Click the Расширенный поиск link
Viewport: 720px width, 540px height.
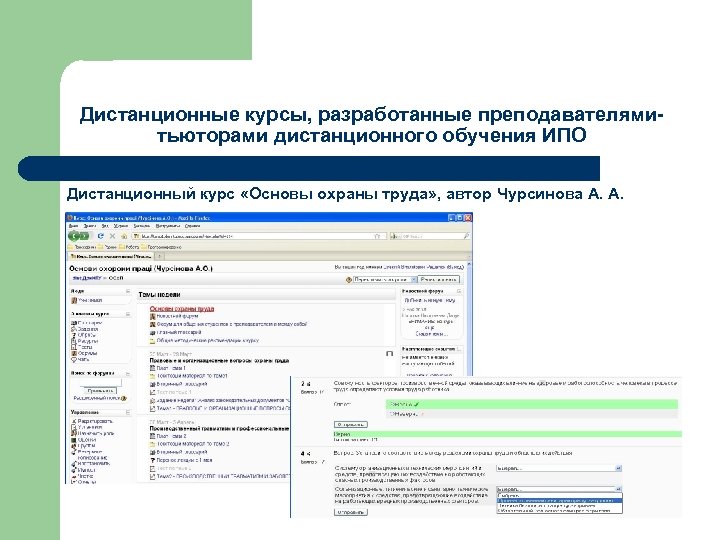pos(97,398)
